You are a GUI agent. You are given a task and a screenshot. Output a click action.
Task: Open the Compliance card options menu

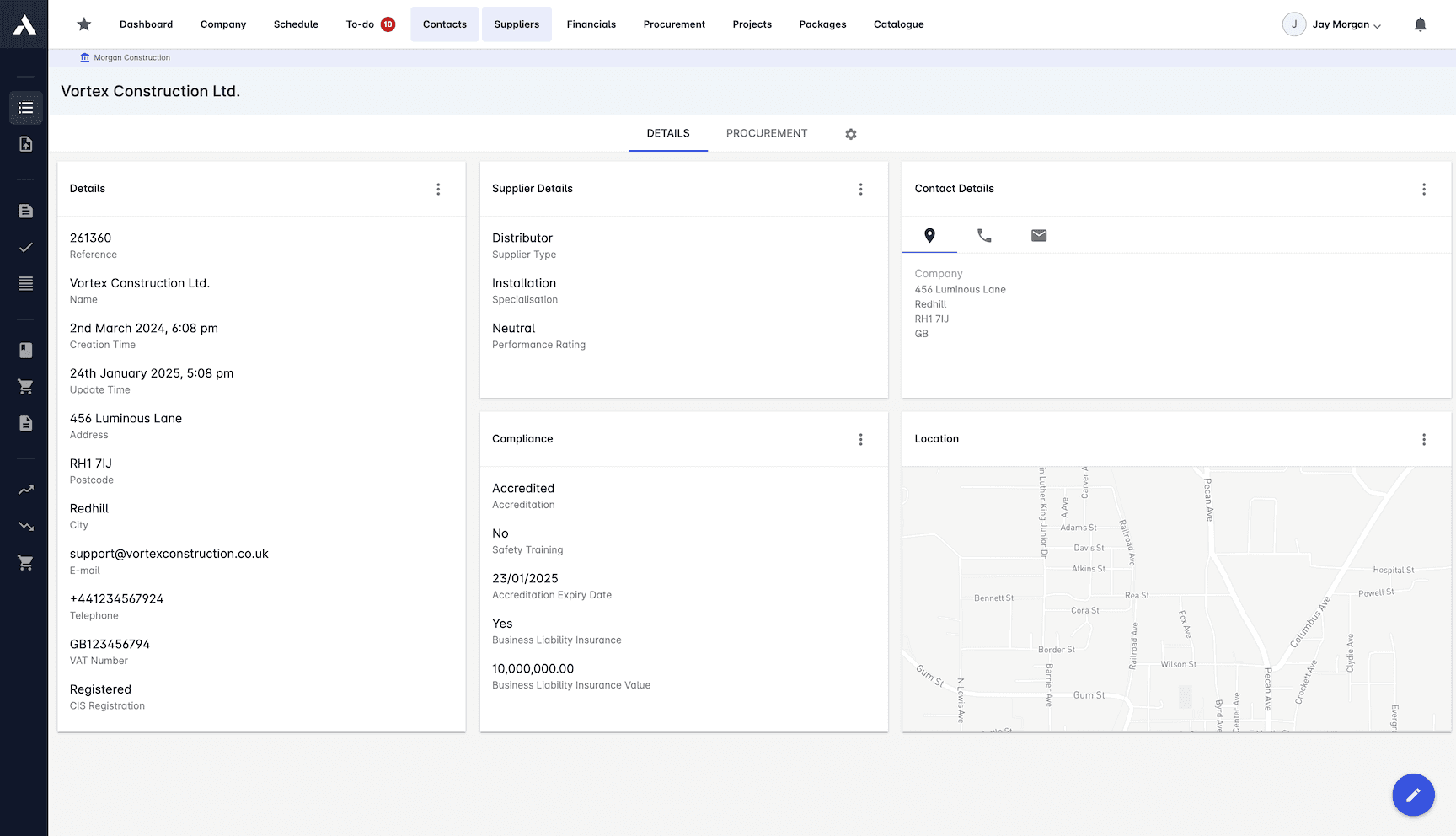click(x=860, y=439)
